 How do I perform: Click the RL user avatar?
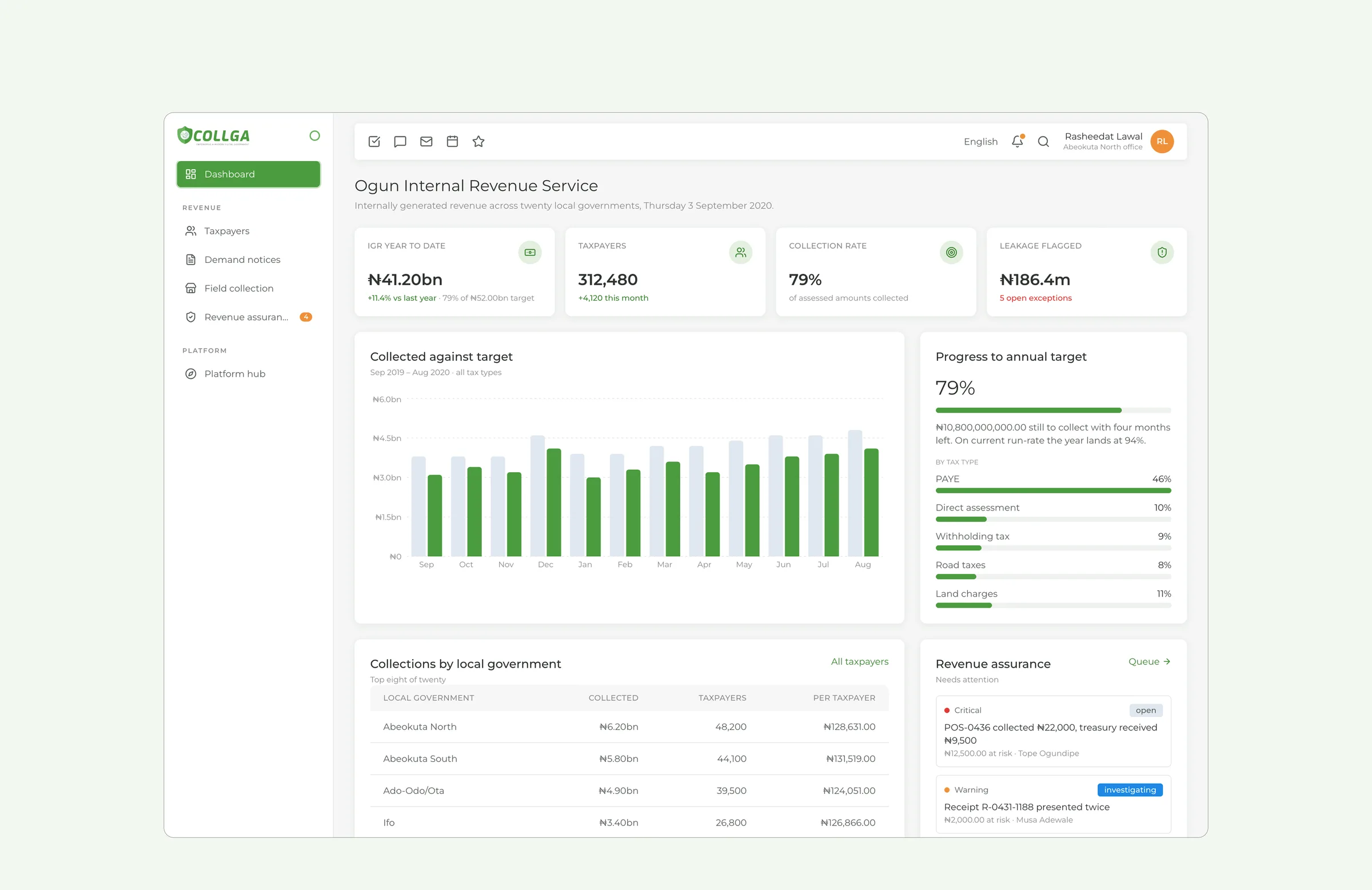[x=1162, y=141]
